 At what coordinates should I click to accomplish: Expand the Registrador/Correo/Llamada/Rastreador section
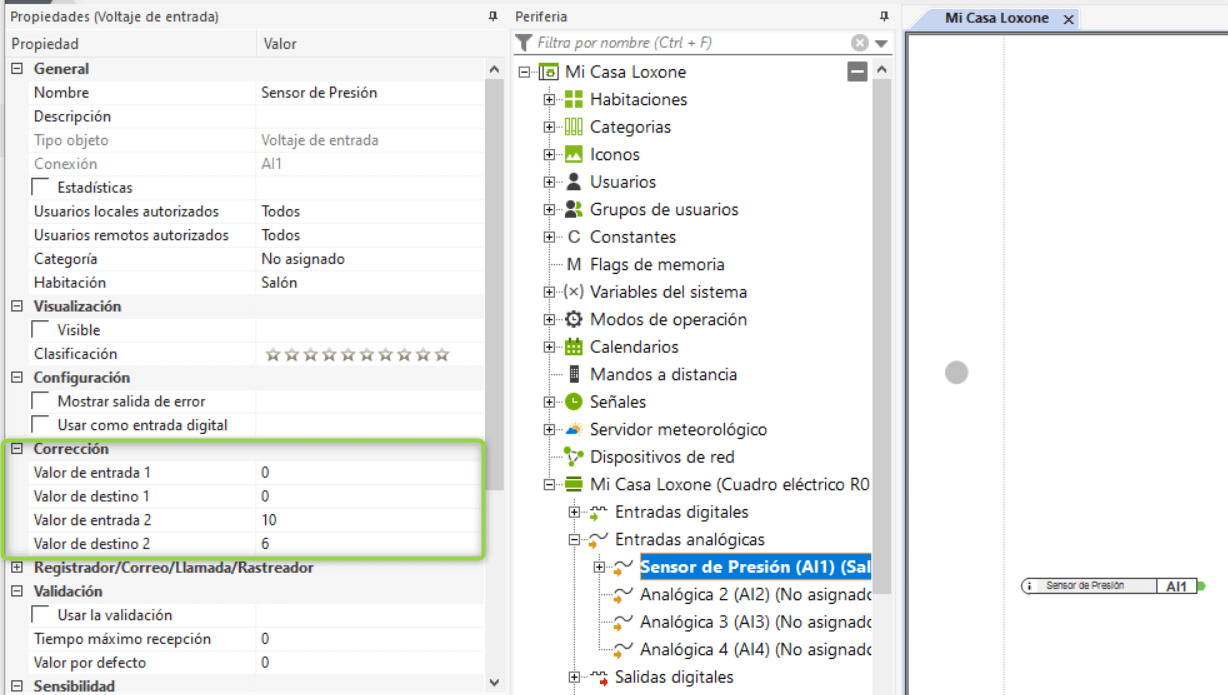tap(16, 568)
